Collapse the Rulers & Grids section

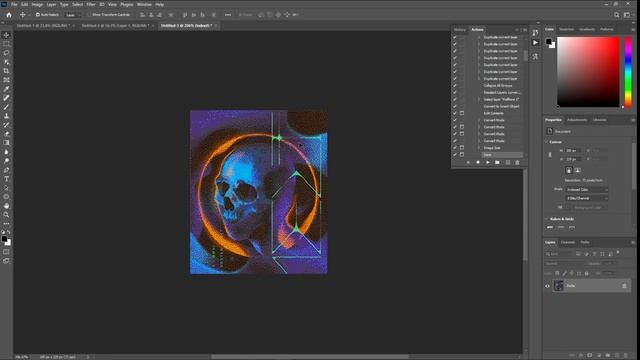[547, 219]
